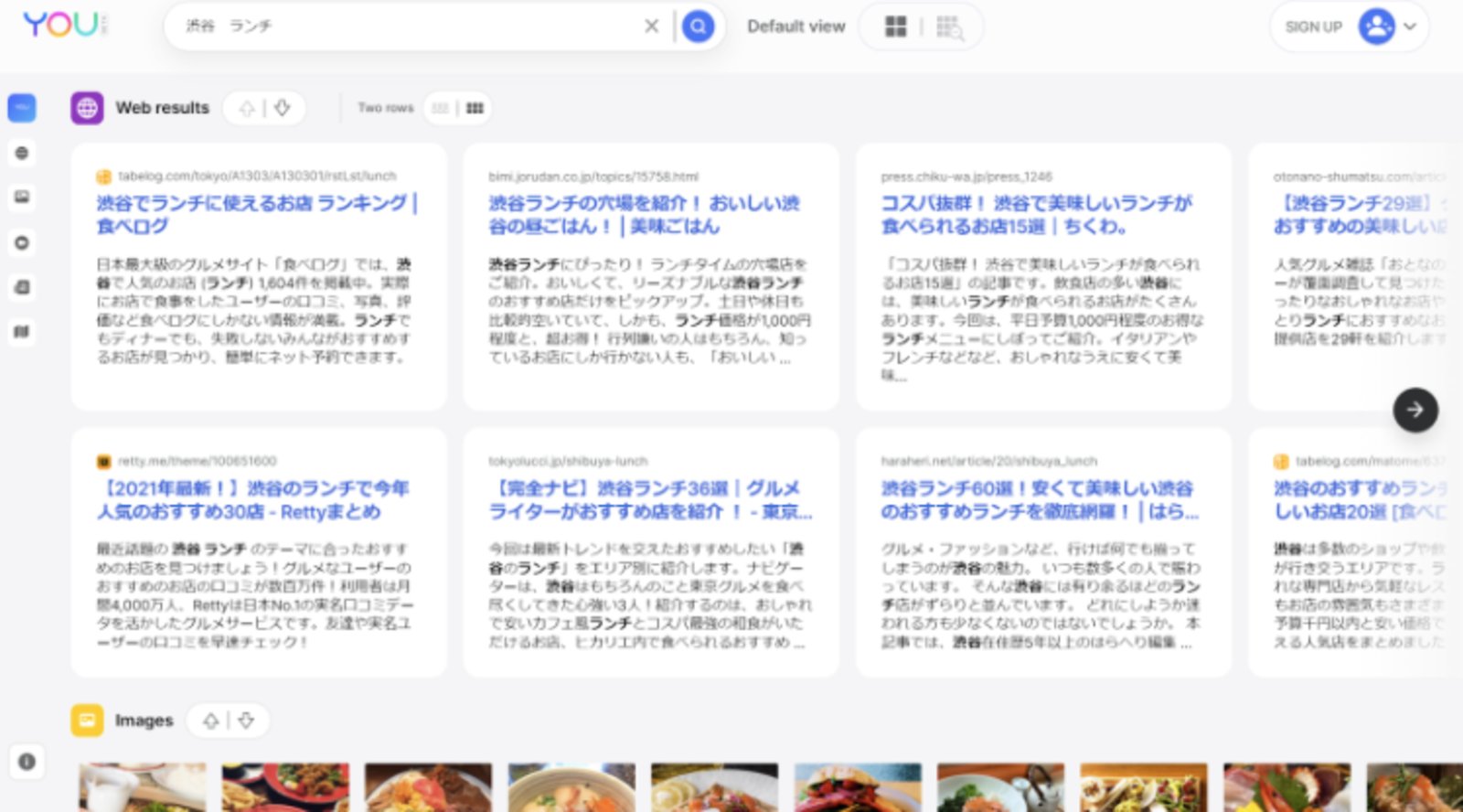Open the sixth thumbnail with the sandwich
Screen dimensions: 1463x812
858,787
